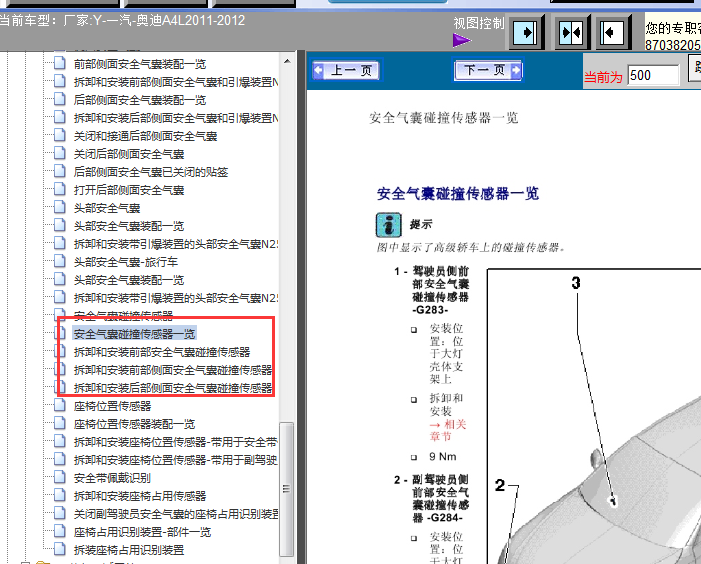Open 拆卸和安装后部侧面安全气囊碰撞传感器 entry
This screenshot has width=701, height=564.
173,388
